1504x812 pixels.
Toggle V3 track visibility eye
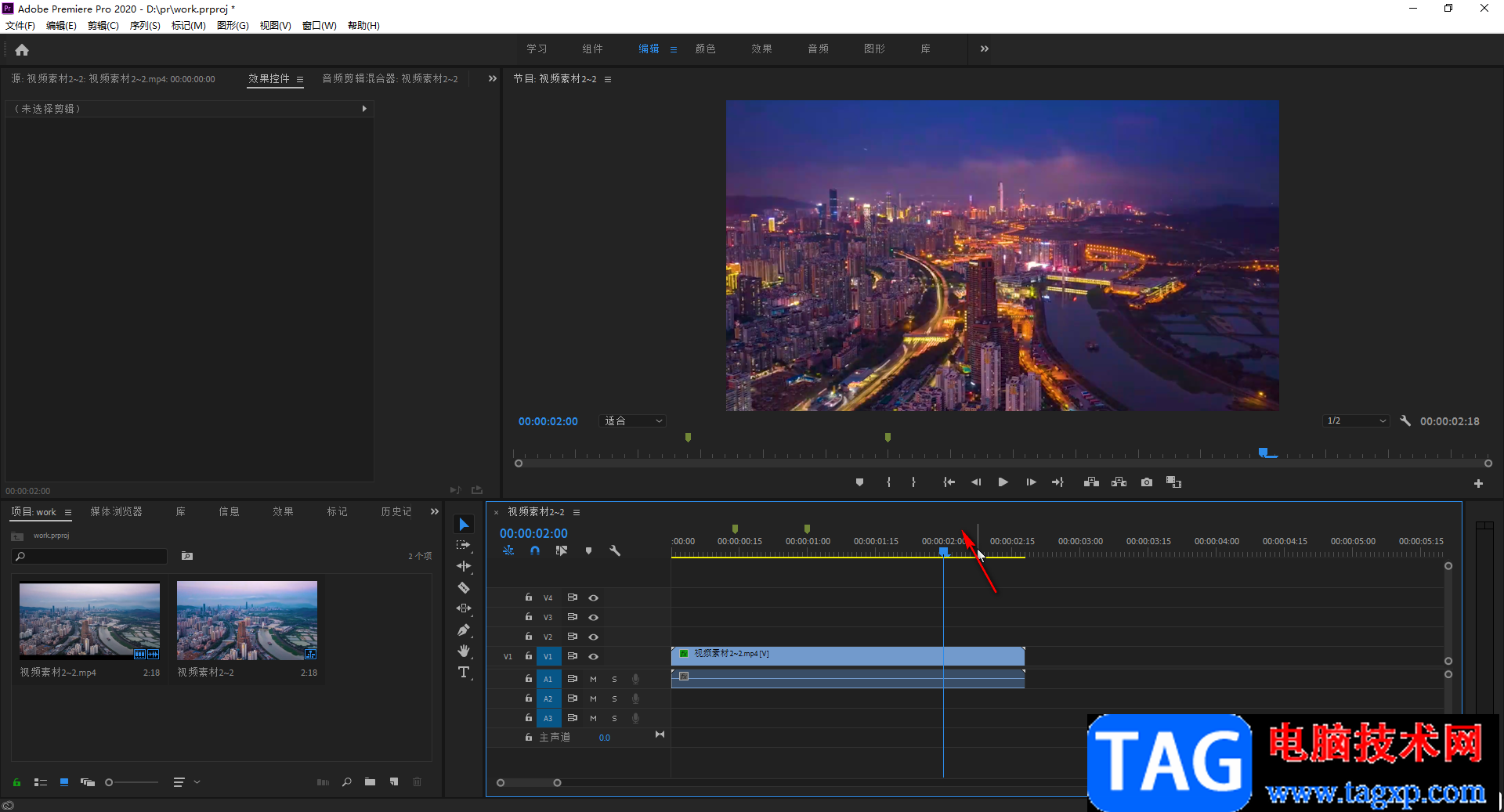point(594,617)
